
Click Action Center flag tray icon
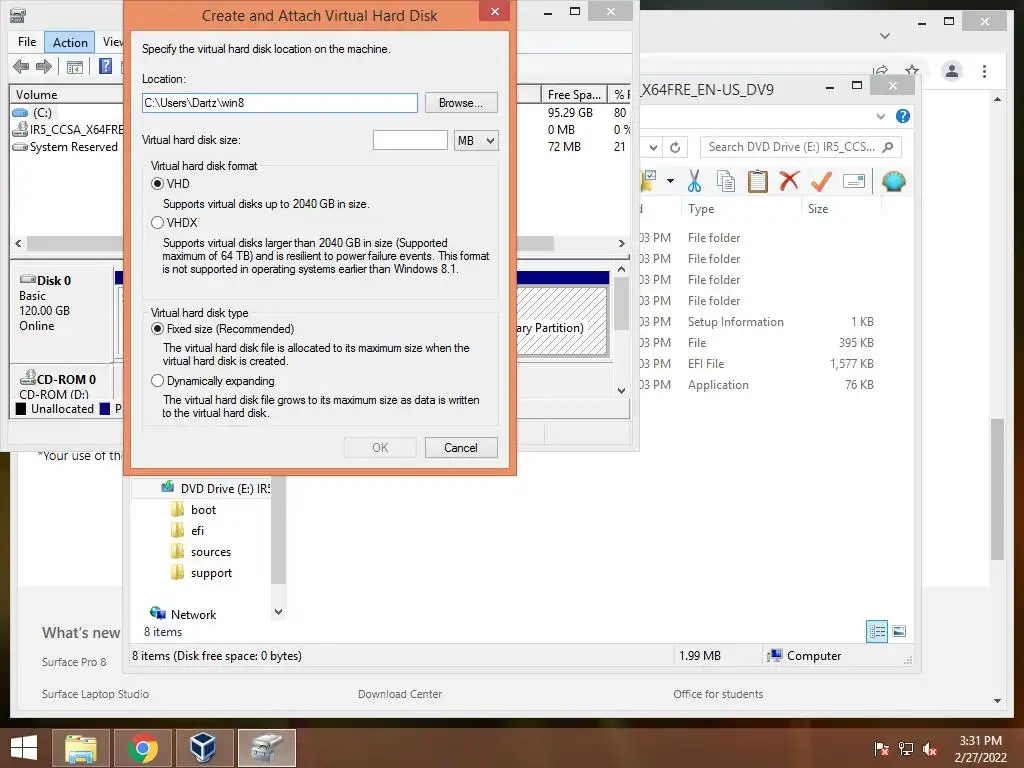882,749
